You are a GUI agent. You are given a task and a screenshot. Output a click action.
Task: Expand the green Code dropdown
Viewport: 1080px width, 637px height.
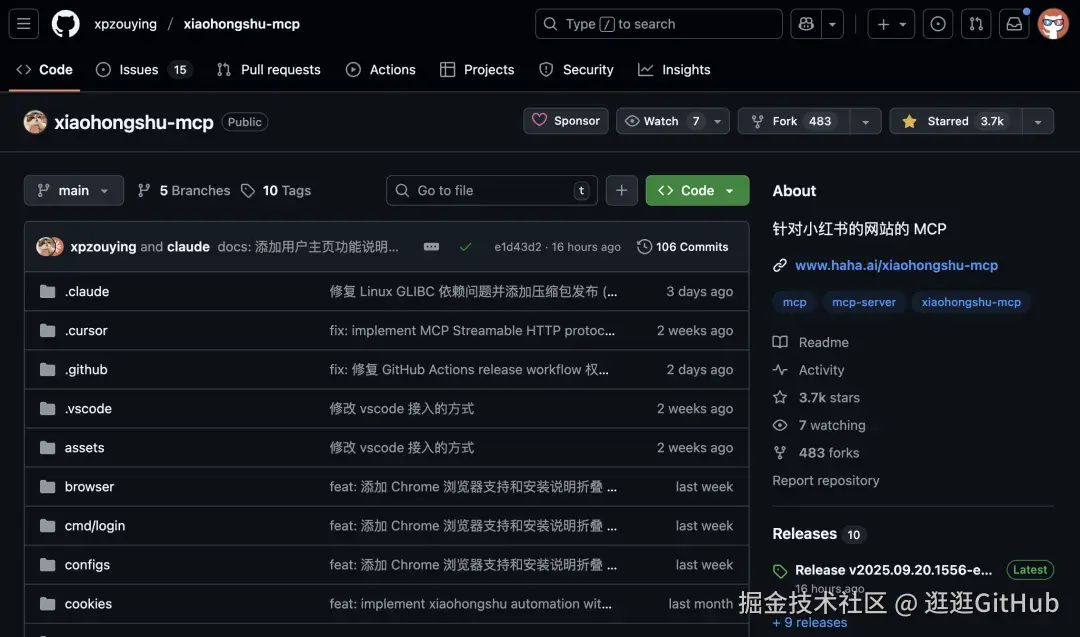click(697, 190)
